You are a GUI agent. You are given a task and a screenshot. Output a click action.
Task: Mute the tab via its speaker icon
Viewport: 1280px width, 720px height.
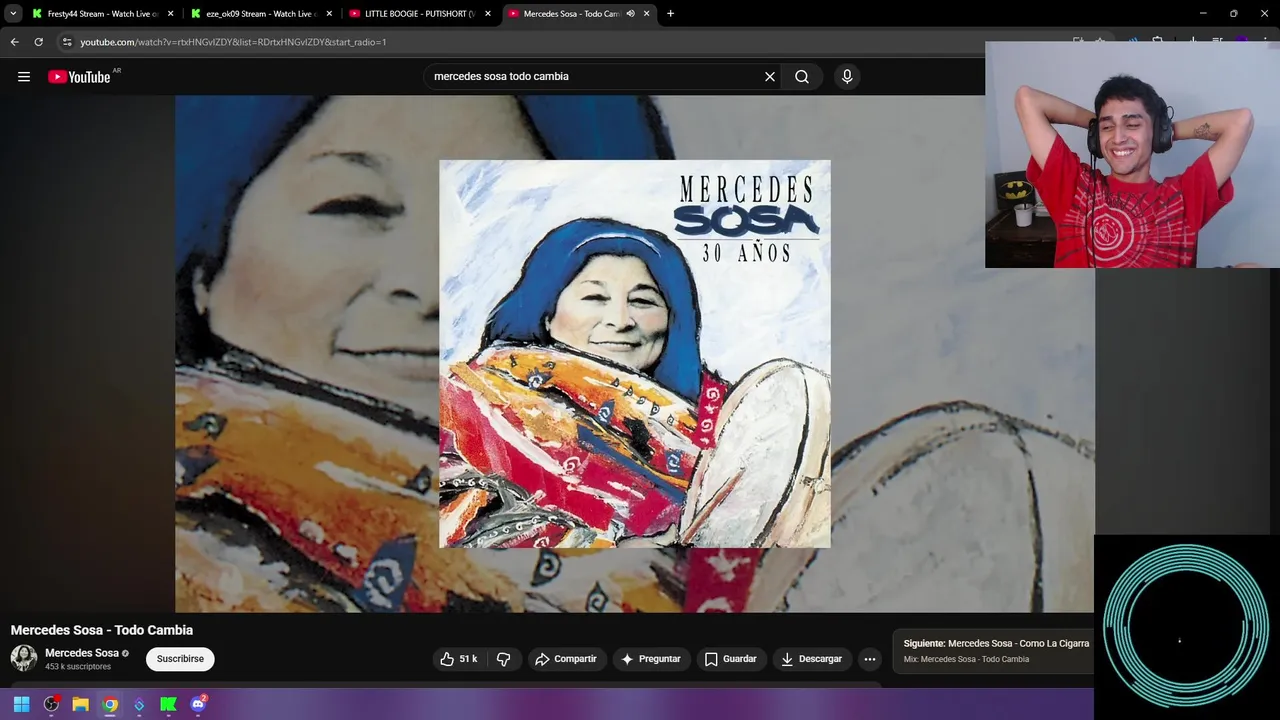coord(630,14)
